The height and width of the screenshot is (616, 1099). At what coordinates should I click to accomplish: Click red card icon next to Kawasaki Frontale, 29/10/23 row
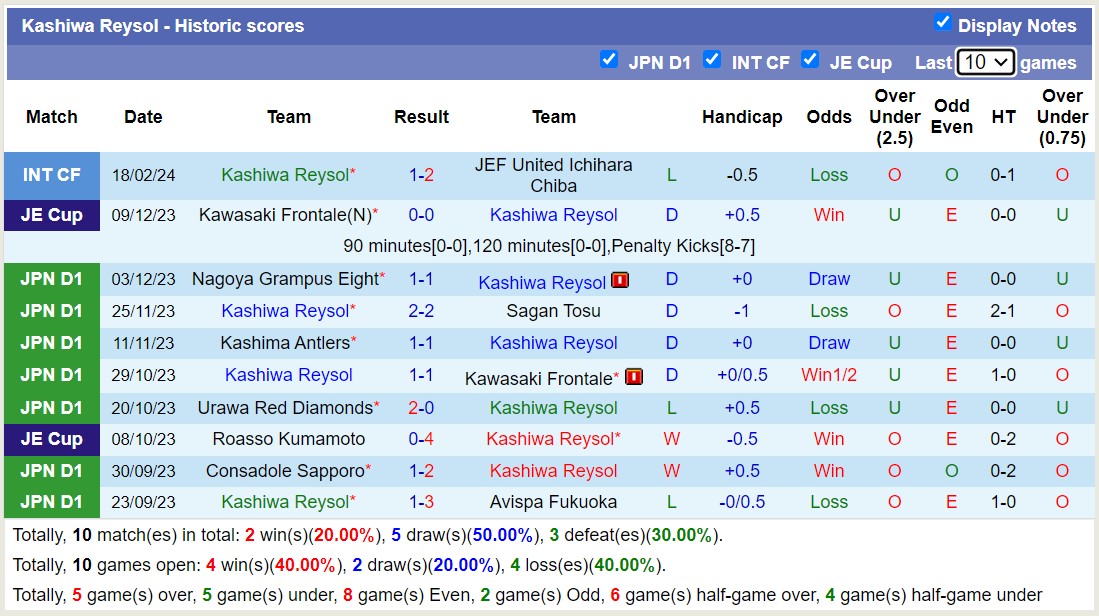pos(634,377)
